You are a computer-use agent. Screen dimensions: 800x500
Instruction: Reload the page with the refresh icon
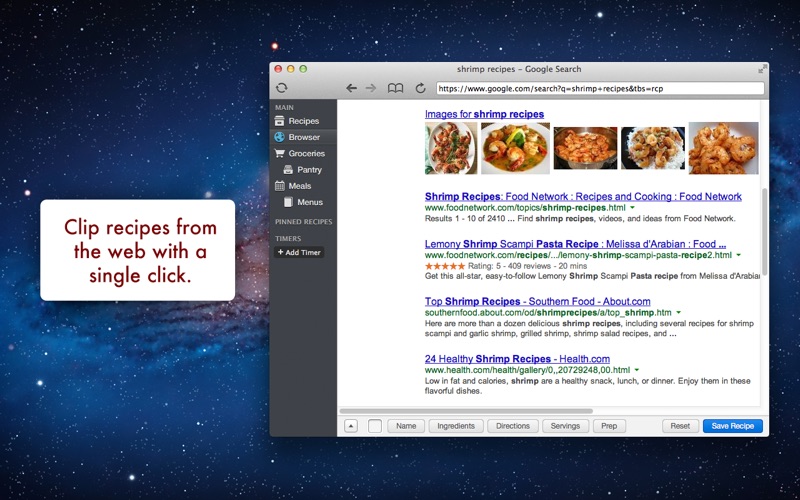coord(420,88)
